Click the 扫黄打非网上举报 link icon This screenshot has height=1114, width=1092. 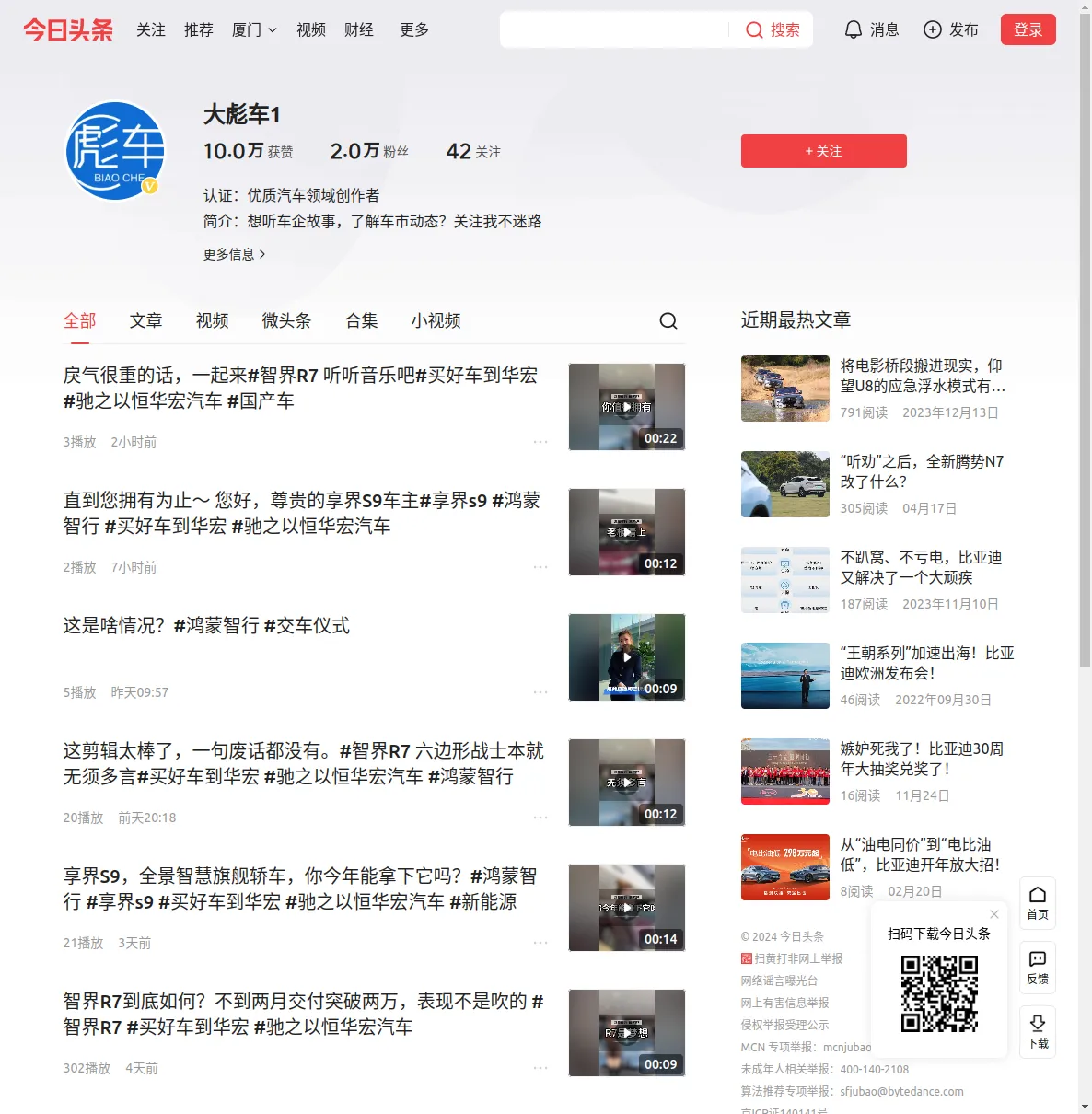coord(747,958)
